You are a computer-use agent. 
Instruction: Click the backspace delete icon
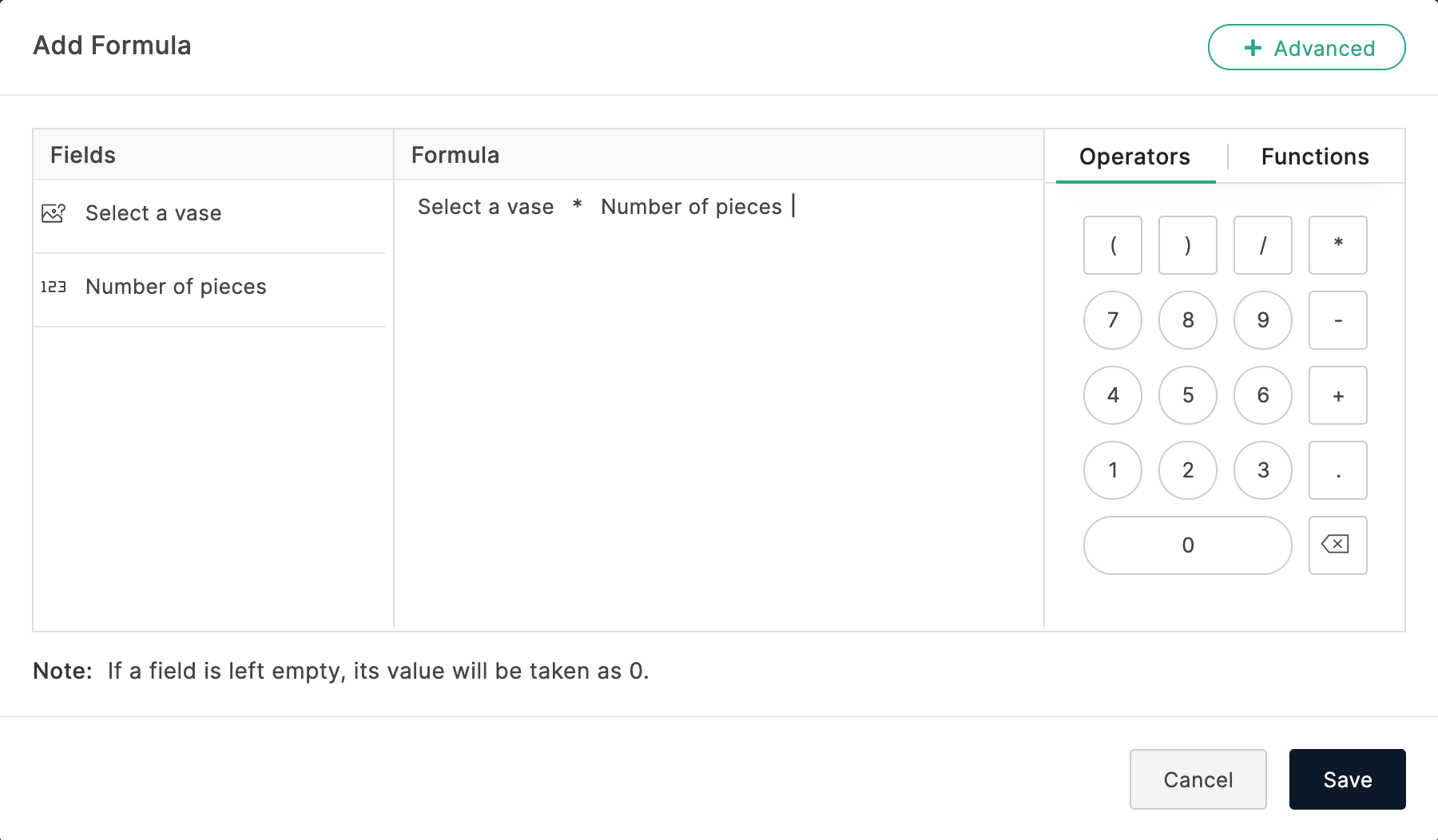(1337, 545)
